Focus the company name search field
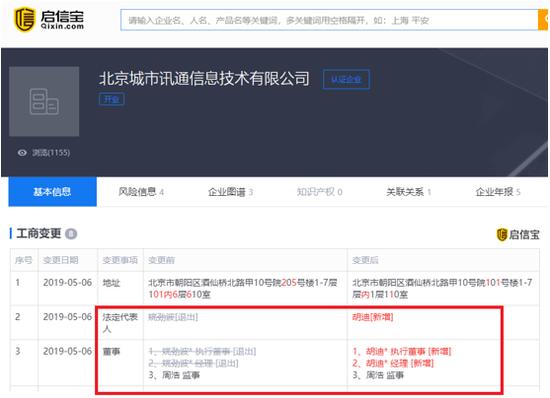This screenshot has height=398, width=550. [x=329, y=20]
